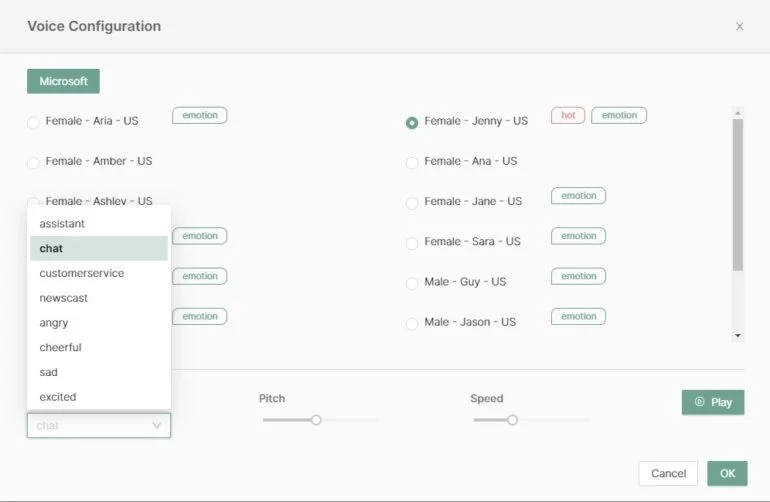Click the Speed slider handle
Image resolution: width=770 pixels, height=502 pixels.
512,420
